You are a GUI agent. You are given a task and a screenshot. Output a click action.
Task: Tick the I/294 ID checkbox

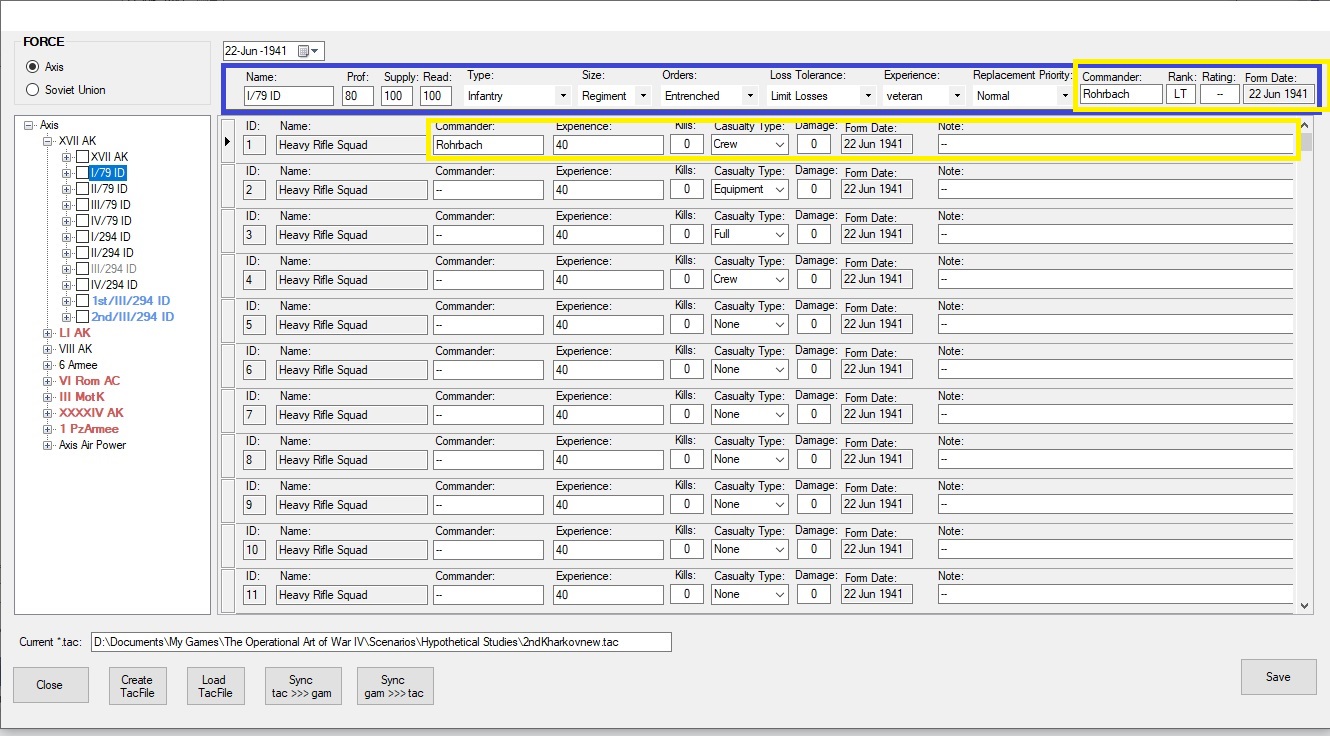click(x=83, y=237)
